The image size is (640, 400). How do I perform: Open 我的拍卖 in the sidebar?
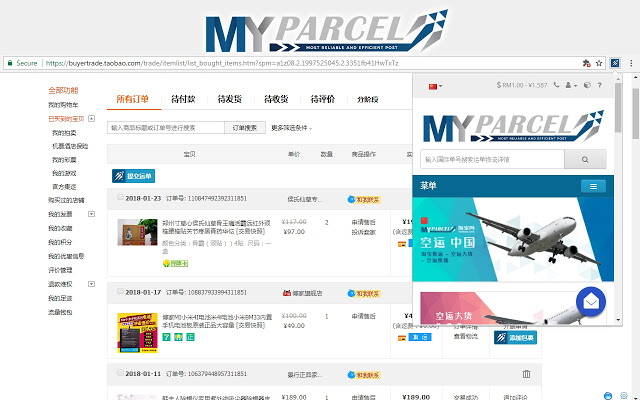pos(64,133)
